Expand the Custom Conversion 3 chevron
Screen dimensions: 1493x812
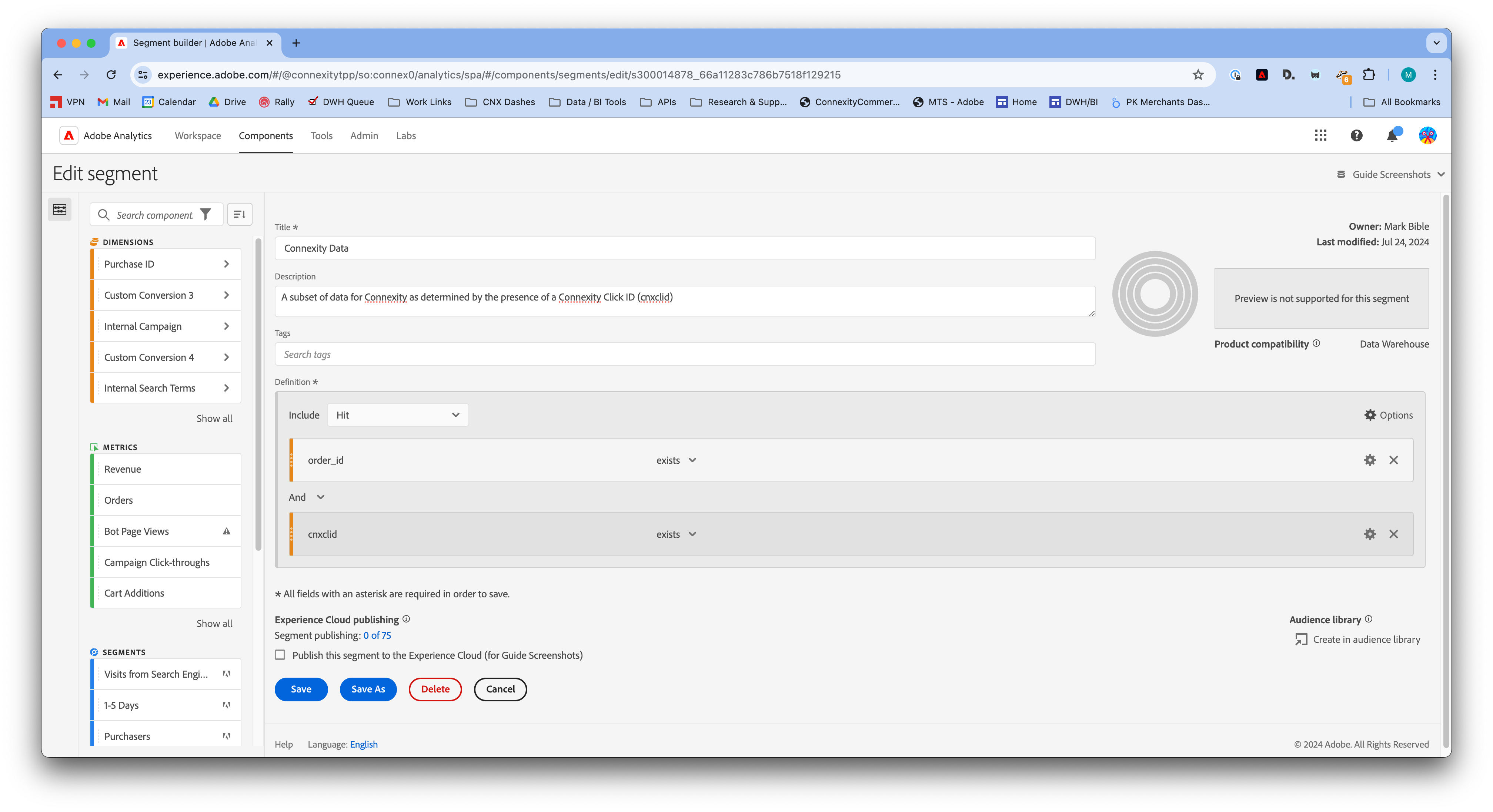227,295
